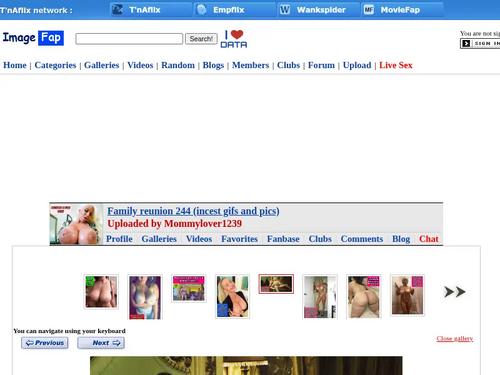Click the Search! button

point(201,39)
